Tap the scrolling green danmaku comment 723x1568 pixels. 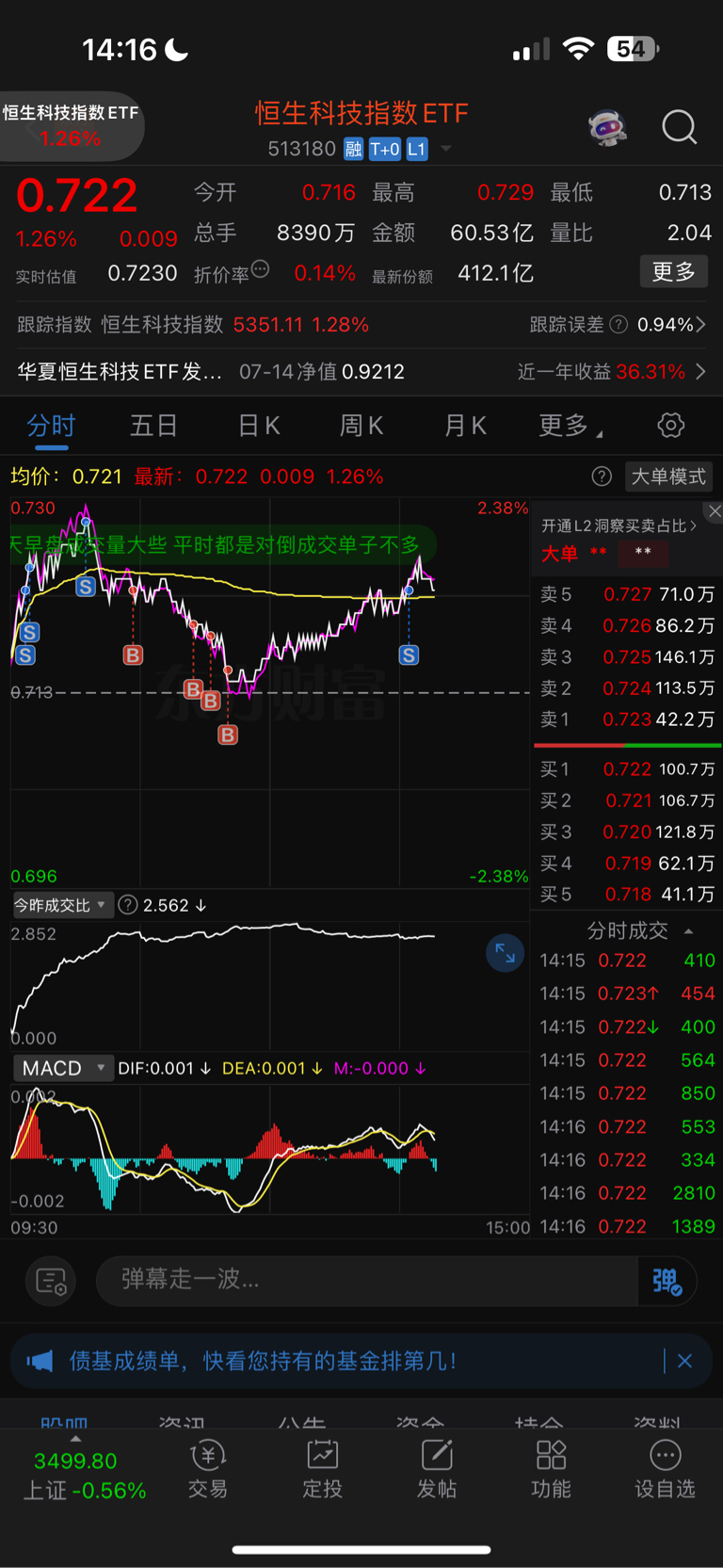222,544
